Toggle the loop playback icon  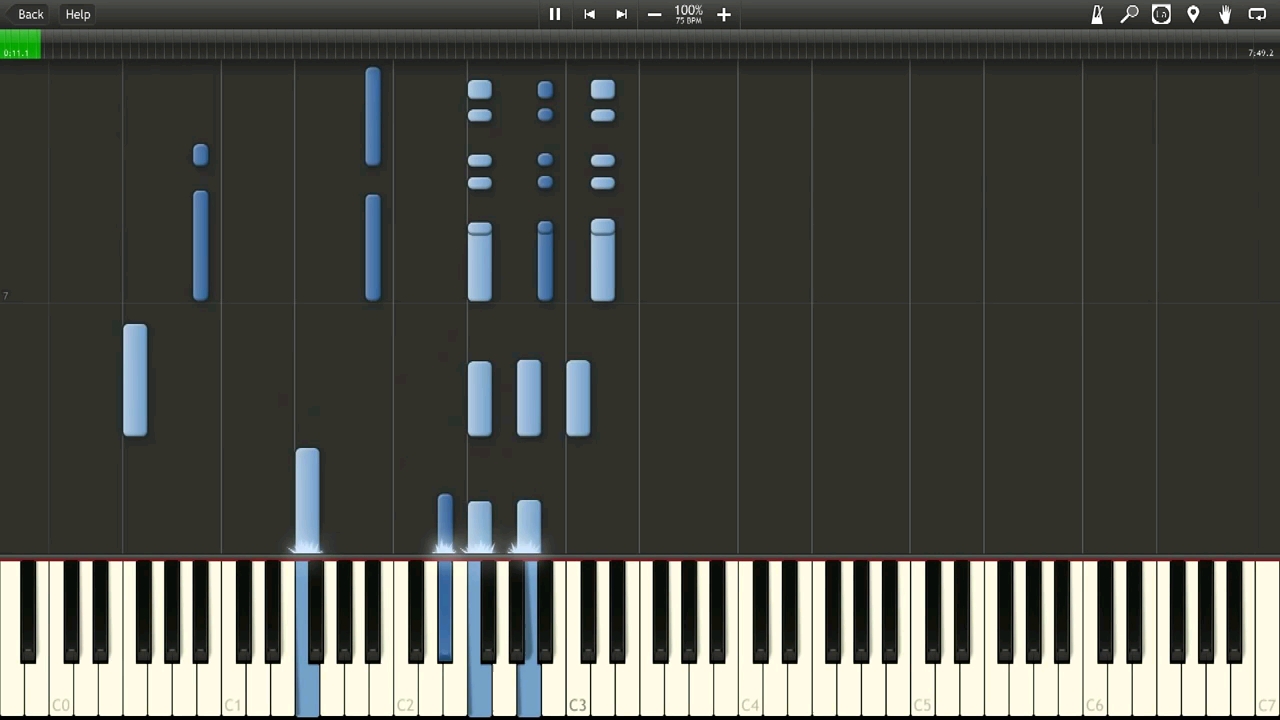click(x=1257, y=14)
